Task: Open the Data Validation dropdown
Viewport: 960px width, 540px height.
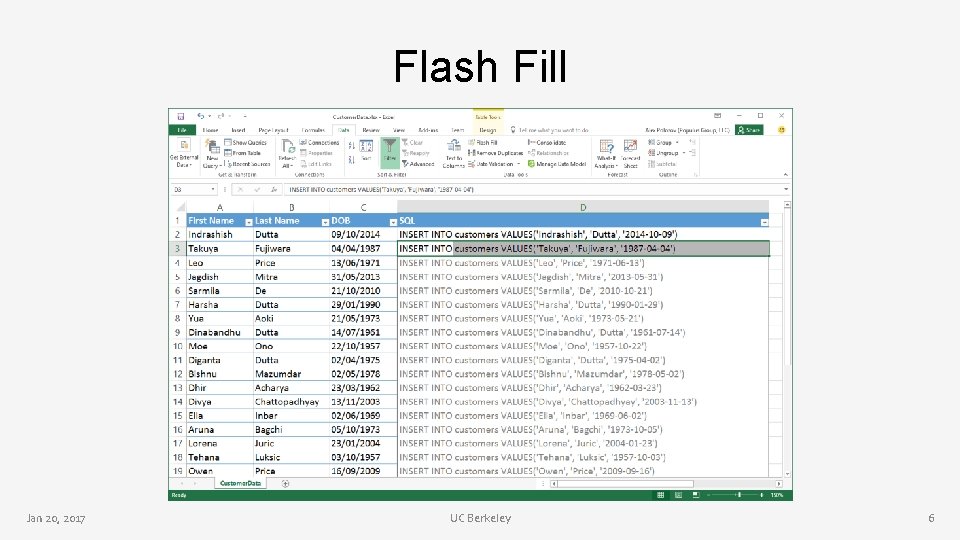Action: tap(494, 164)
